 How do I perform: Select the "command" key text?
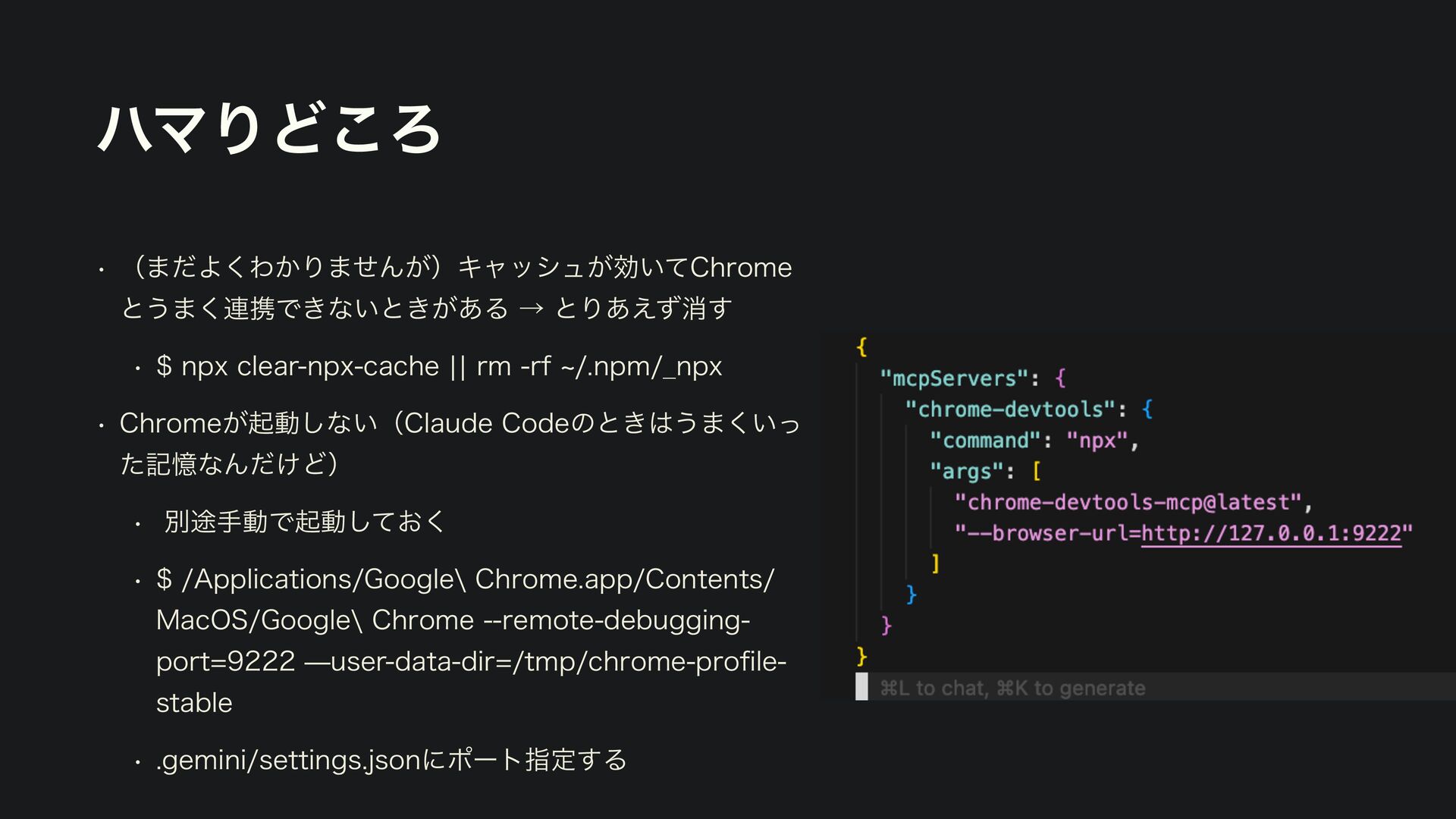(x=986, y=440)
